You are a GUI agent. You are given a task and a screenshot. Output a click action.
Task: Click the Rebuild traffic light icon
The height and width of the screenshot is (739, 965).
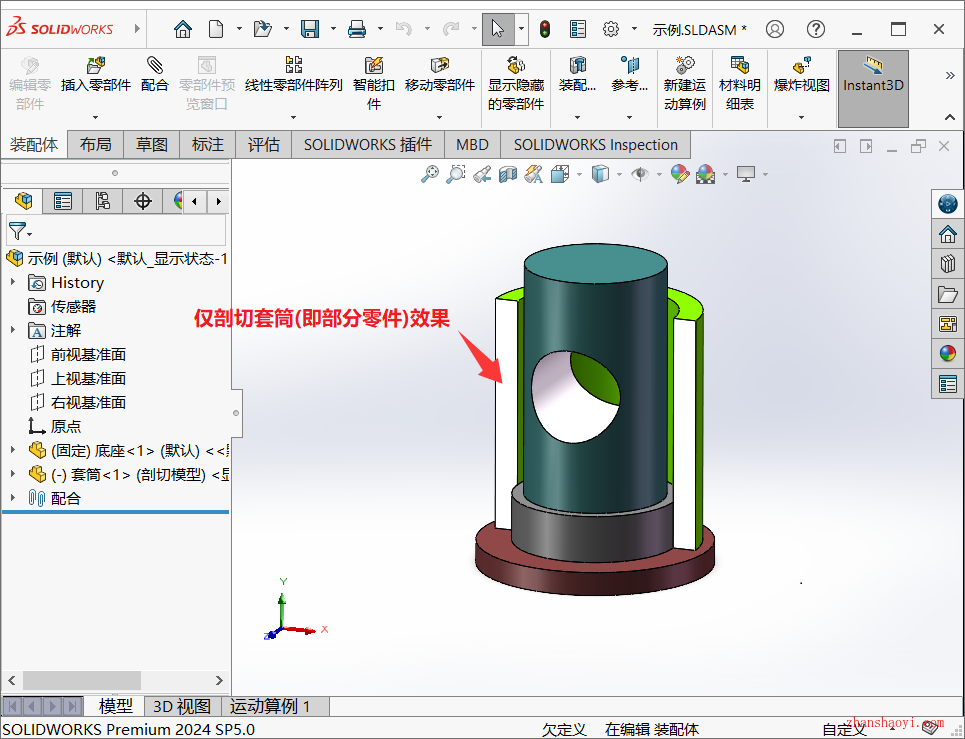pyautogui.click(x=545, y=29)
